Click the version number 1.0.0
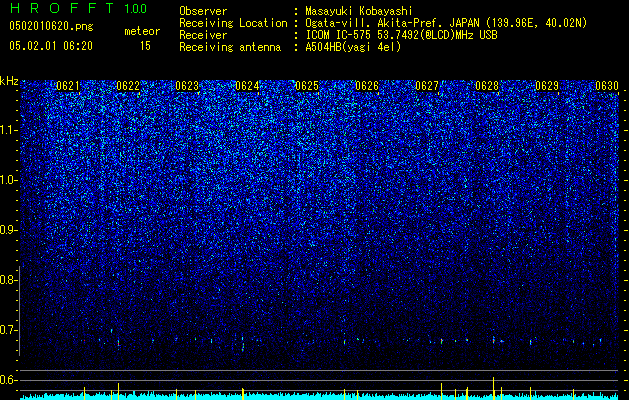Screen dimensions: 629x400 click(136, 8)
